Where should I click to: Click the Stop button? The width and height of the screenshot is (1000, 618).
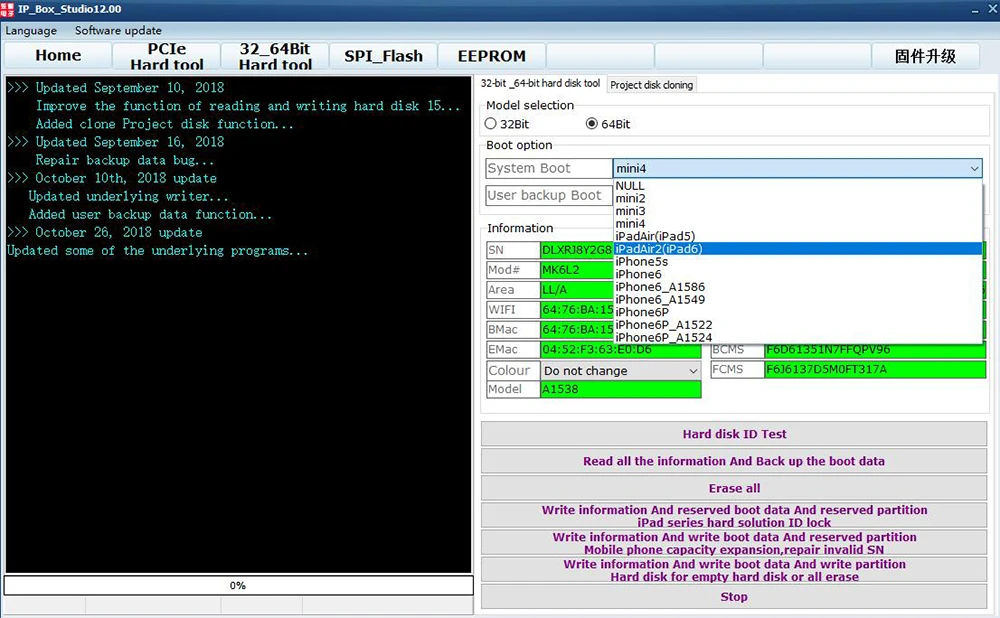point(734,597)
